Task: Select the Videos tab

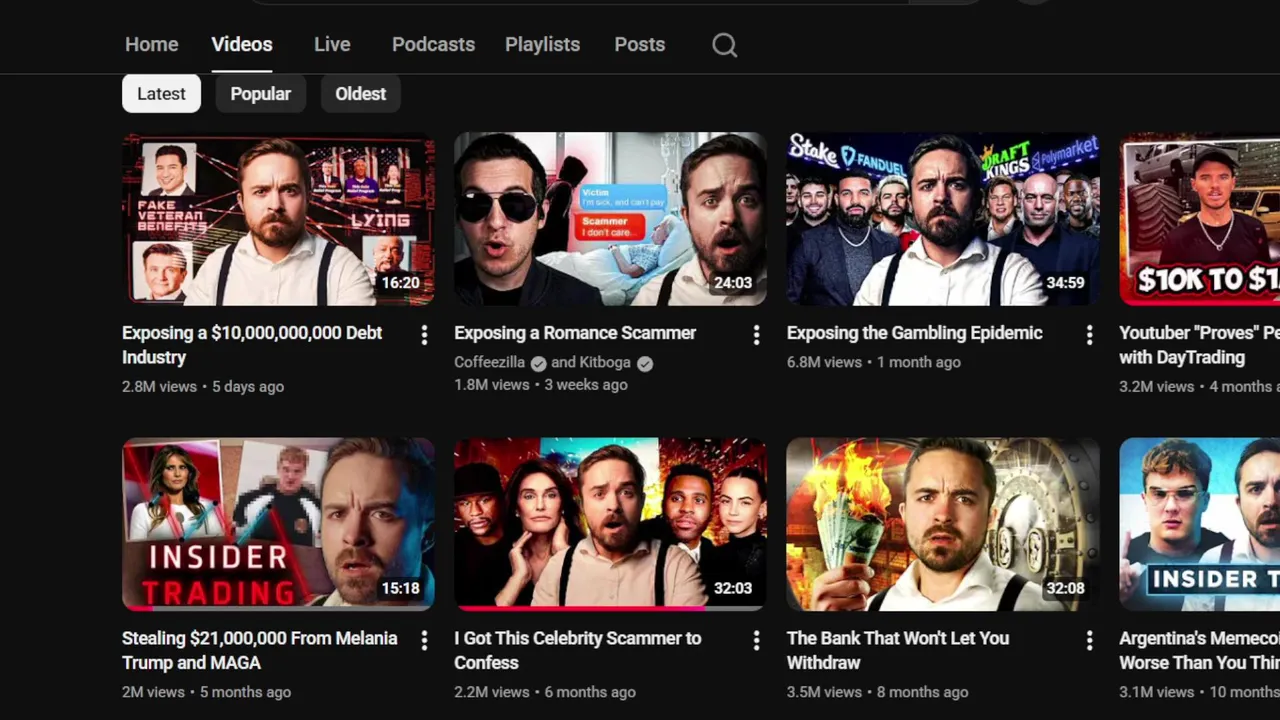Action: [242, 44]
